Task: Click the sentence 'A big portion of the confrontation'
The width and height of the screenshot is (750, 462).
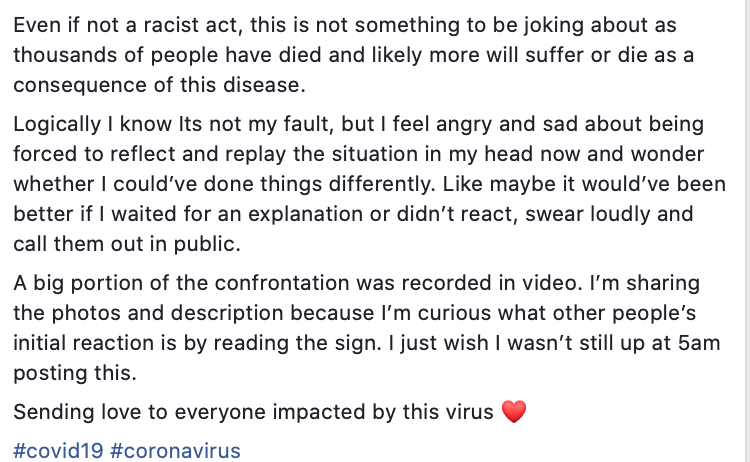Action: tap(298, 283)
